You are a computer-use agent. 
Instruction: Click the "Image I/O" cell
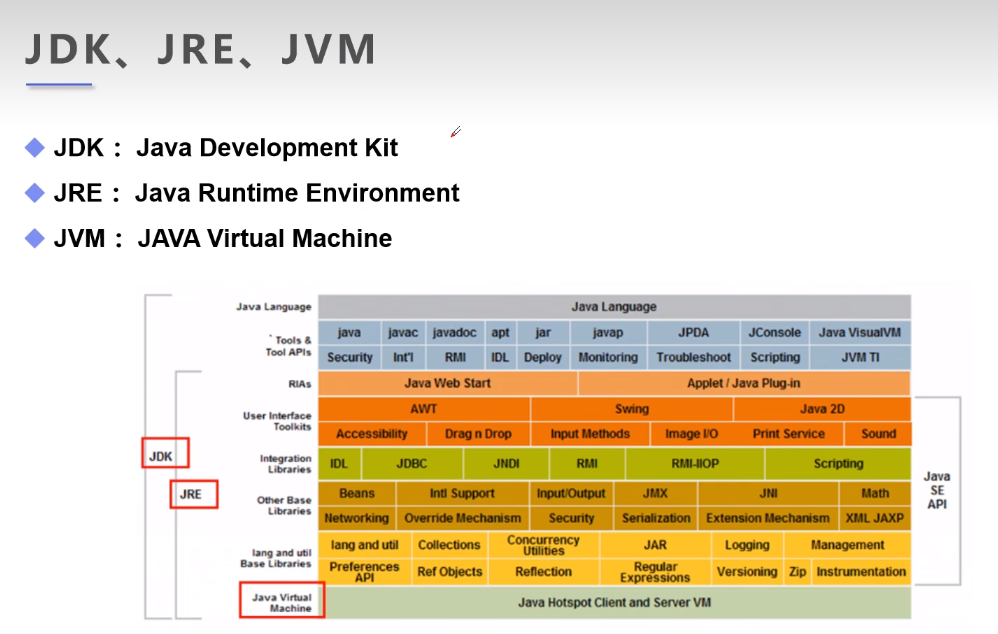[691, 433]
